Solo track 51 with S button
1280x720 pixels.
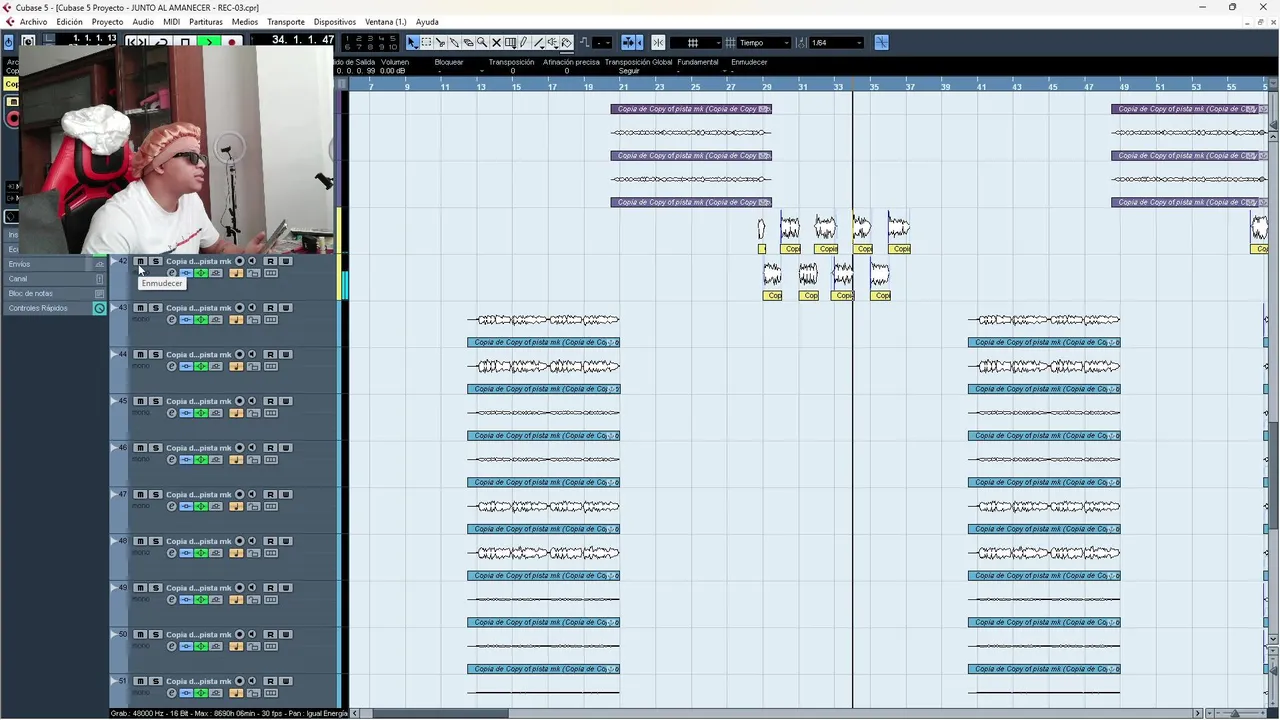click(155, 681)
